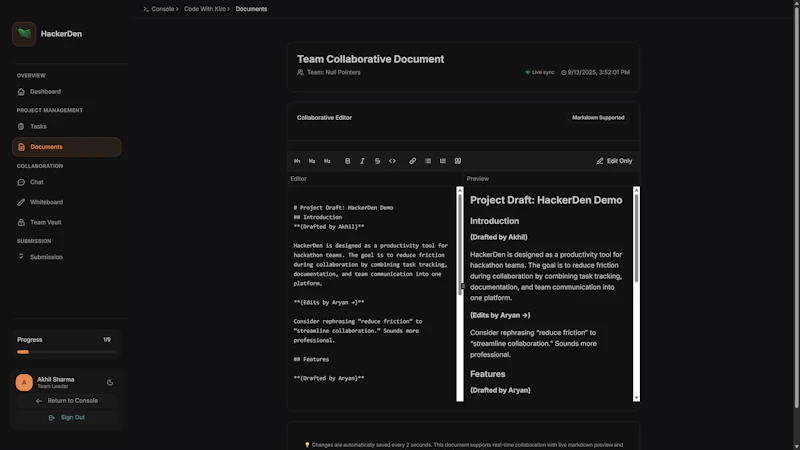Switch to Edit Only mode
The width and height of the screenshot is (800, 450).
(x=614, y=161)
